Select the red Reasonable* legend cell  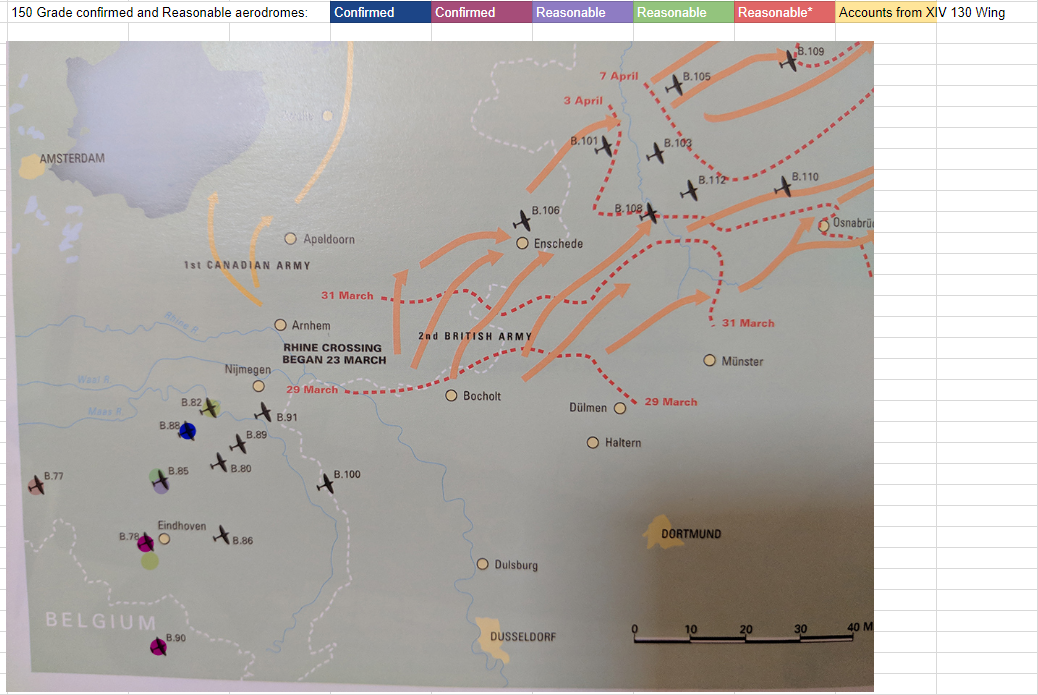click(784, 12)
